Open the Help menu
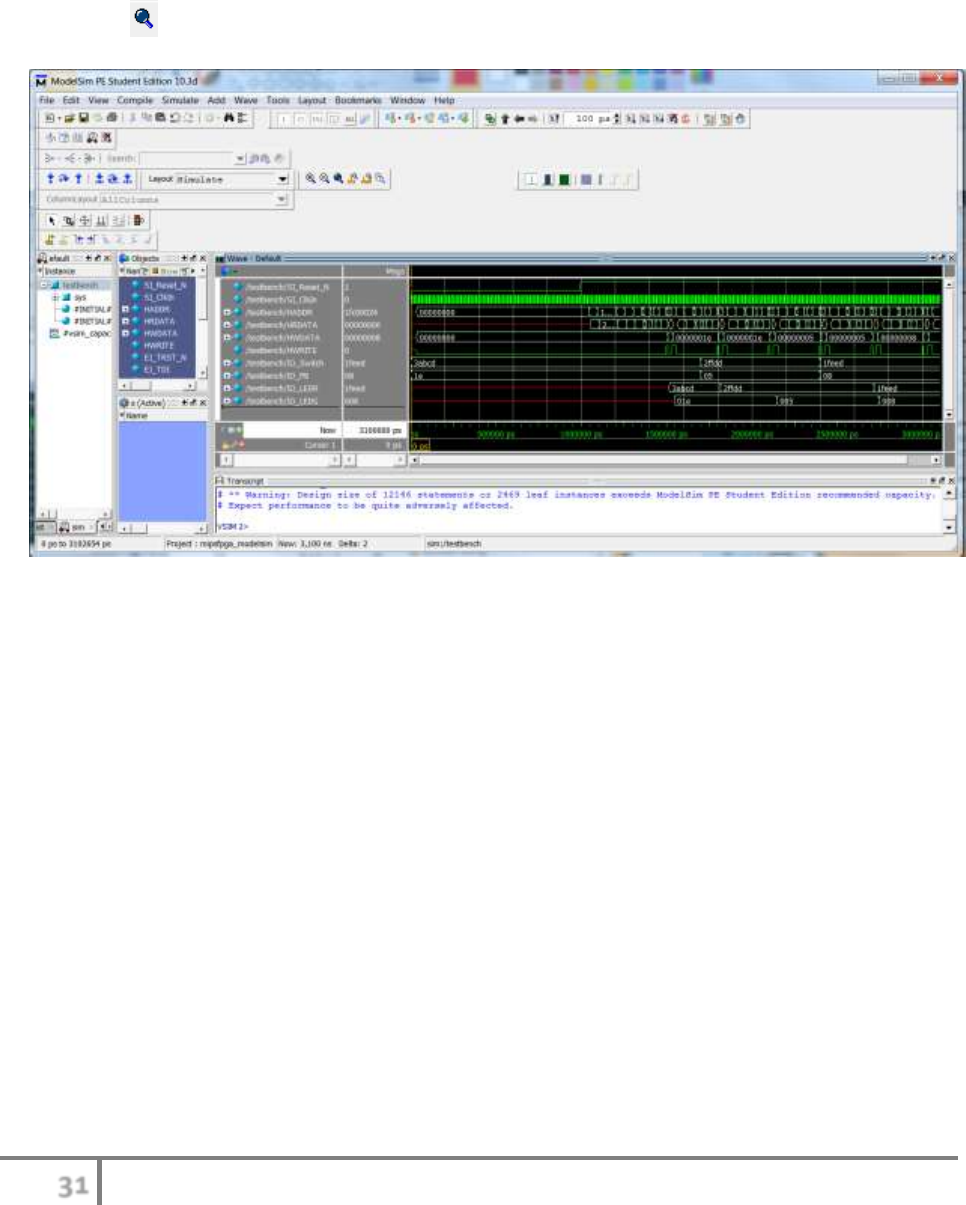Screen dimensions: 966x1205 (x=444, y=100)
